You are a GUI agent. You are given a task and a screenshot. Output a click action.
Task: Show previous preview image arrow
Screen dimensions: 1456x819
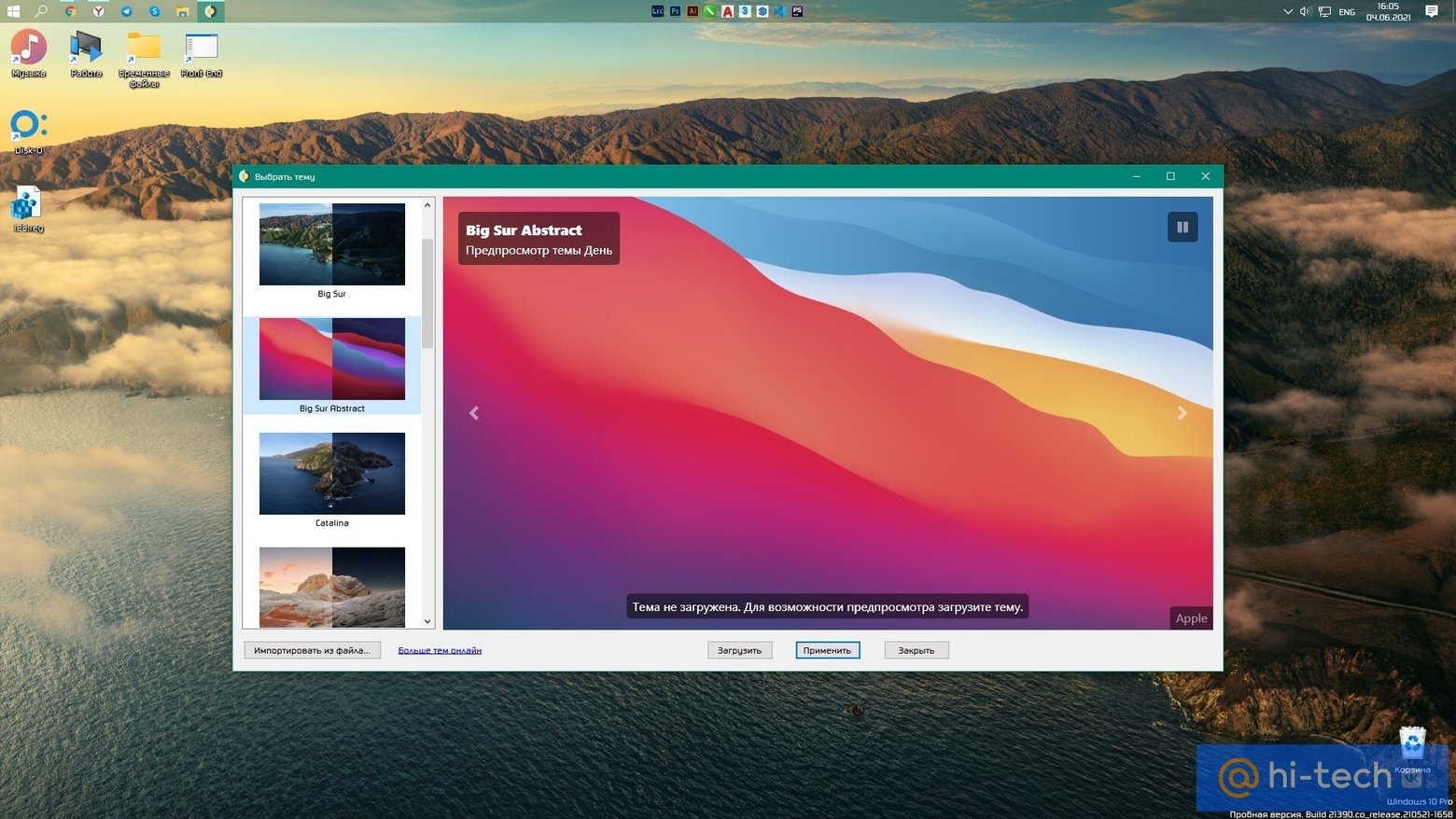tap(474, 412)
